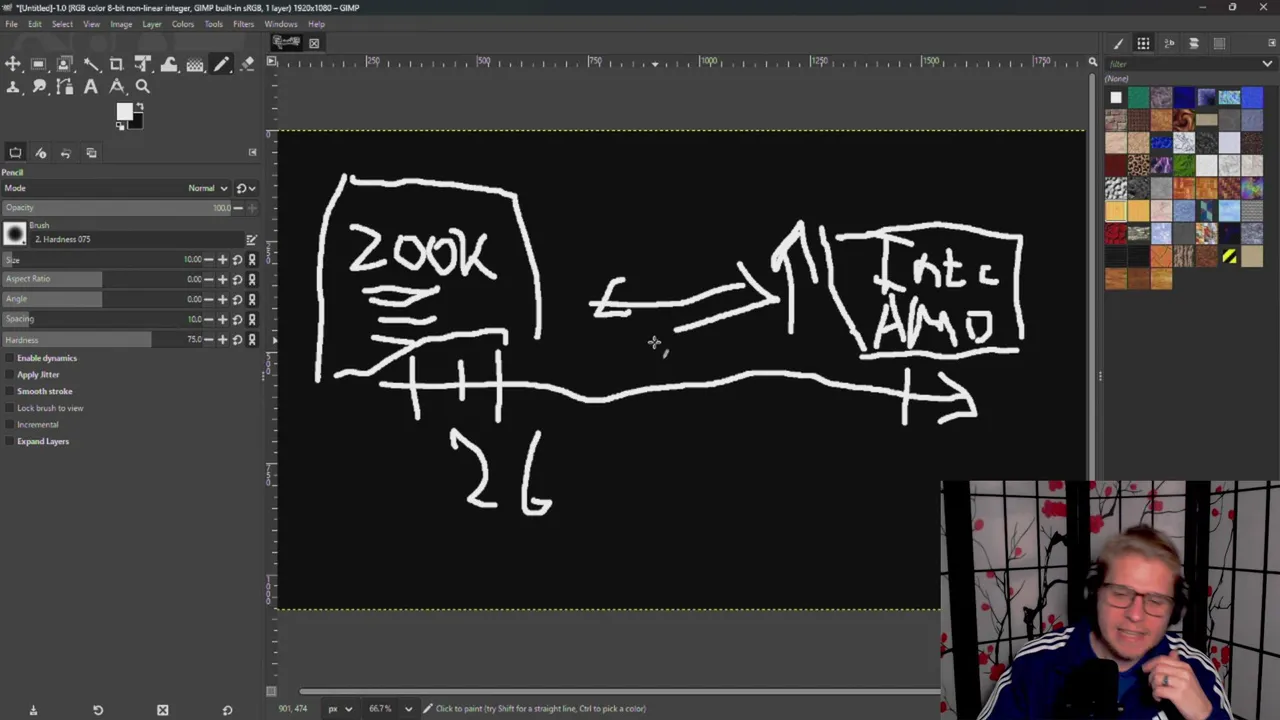Switch to the Brushes tab in right dock
The width and height of the screenshot is (1280, 720).
click(1118, 43)
